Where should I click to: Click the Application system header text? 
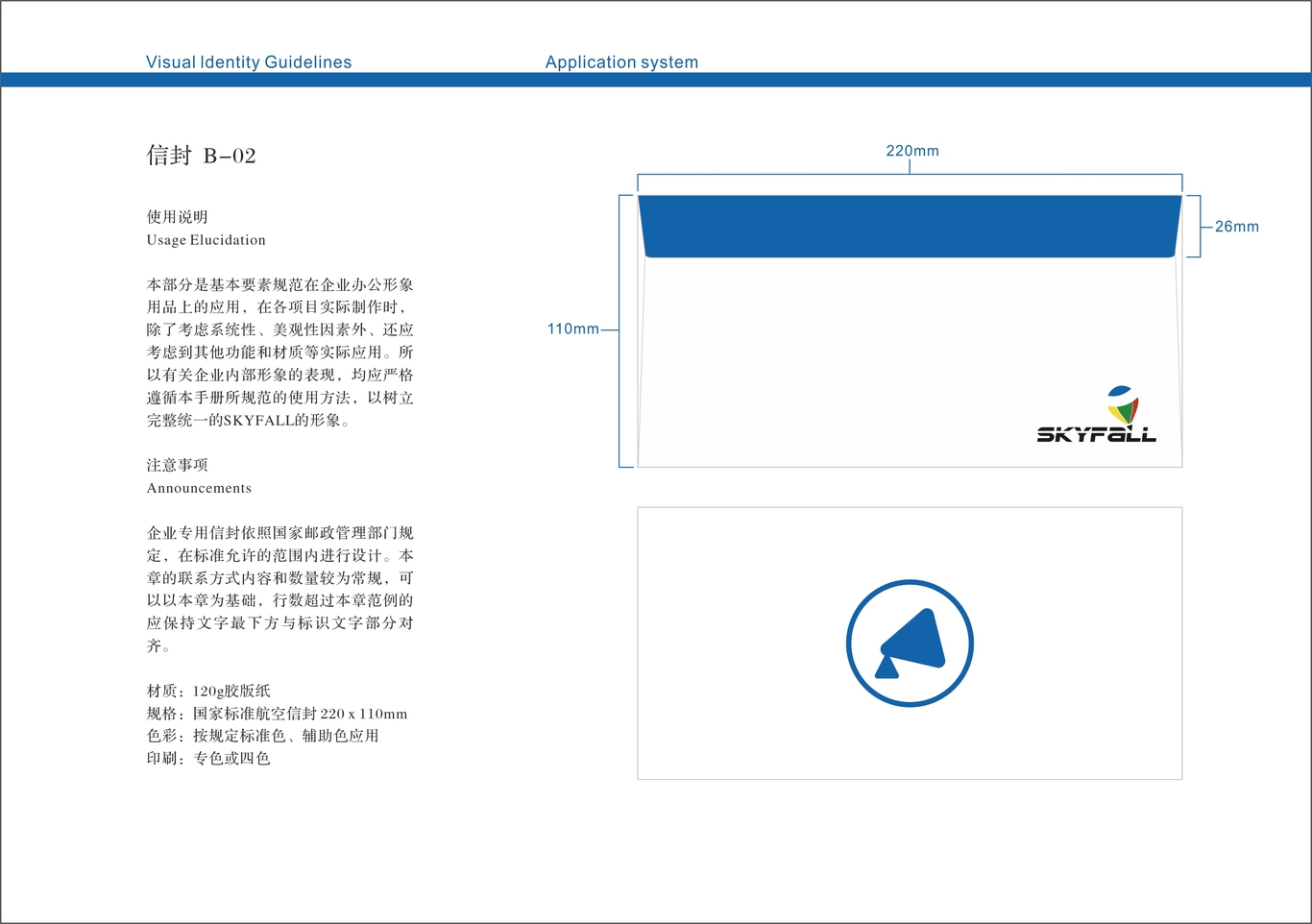[621, 62]
